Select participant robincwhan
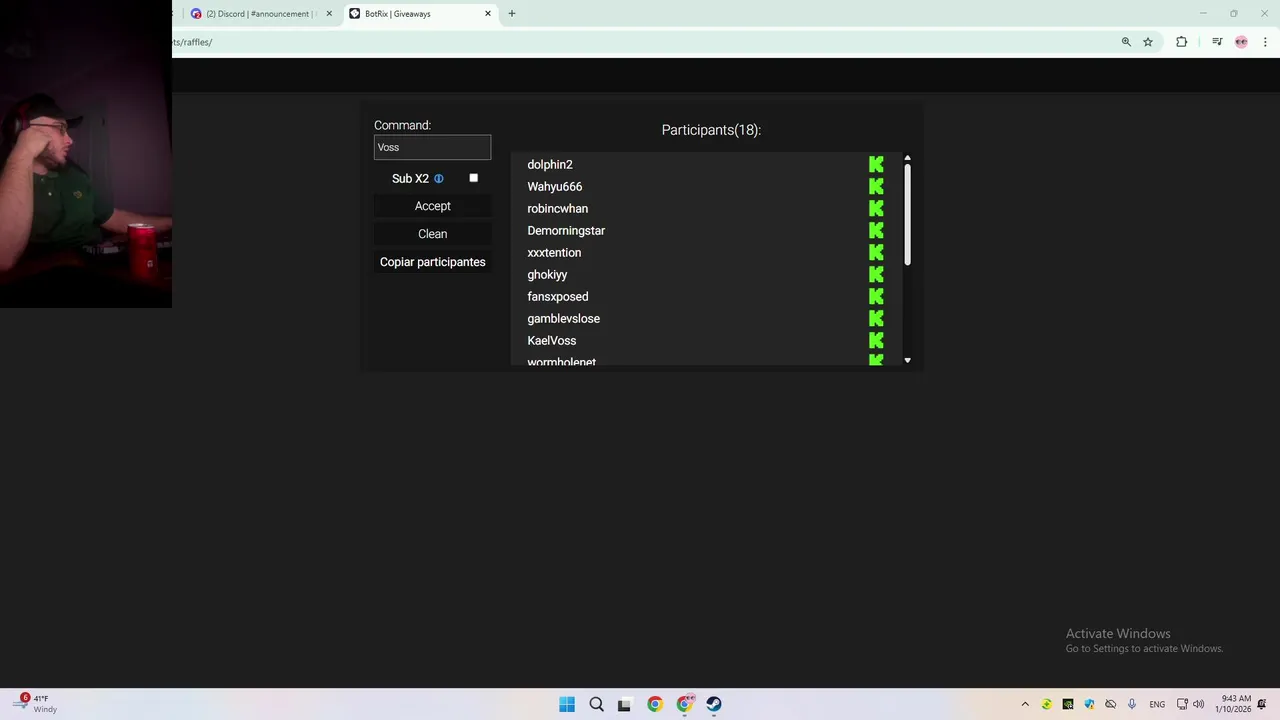The width and height of the screenshot is (1280, 720). coord(558,208)
